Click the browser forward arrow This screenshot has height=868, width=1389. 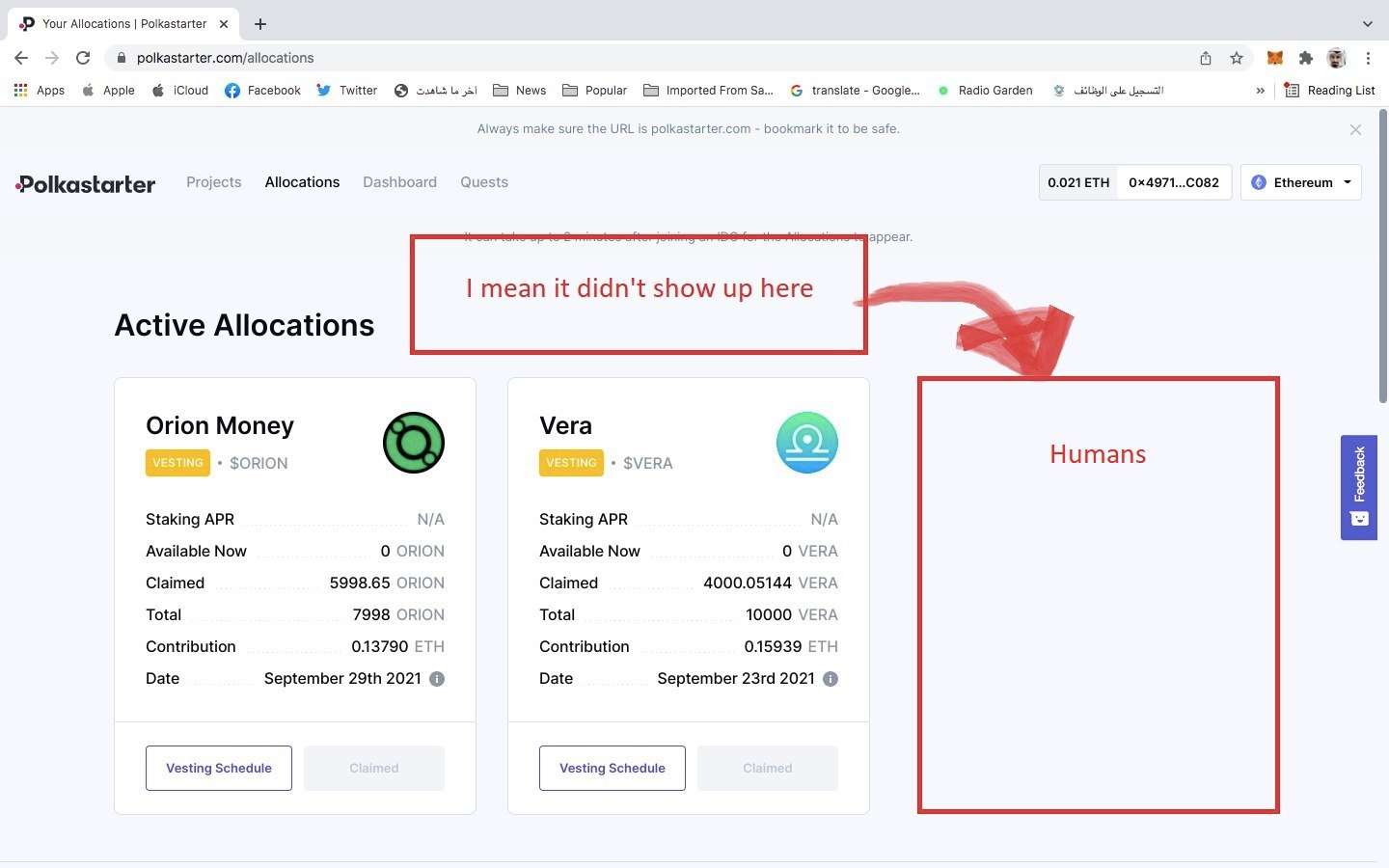pyautogui.click(x=52, y=58)
